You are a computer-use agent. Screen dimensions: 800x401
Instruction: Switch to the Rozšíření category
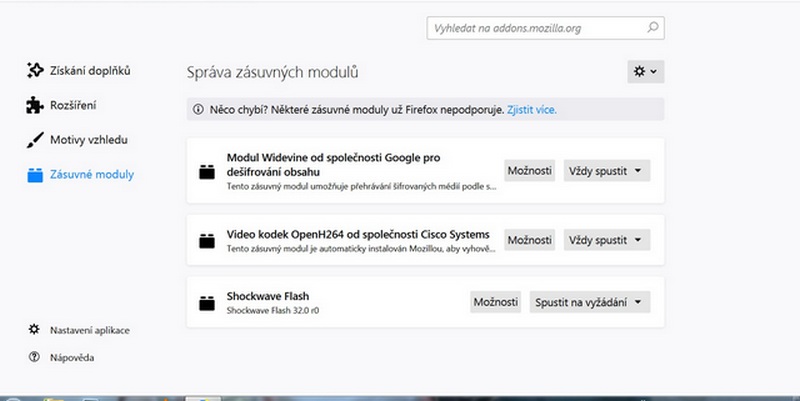72,105
